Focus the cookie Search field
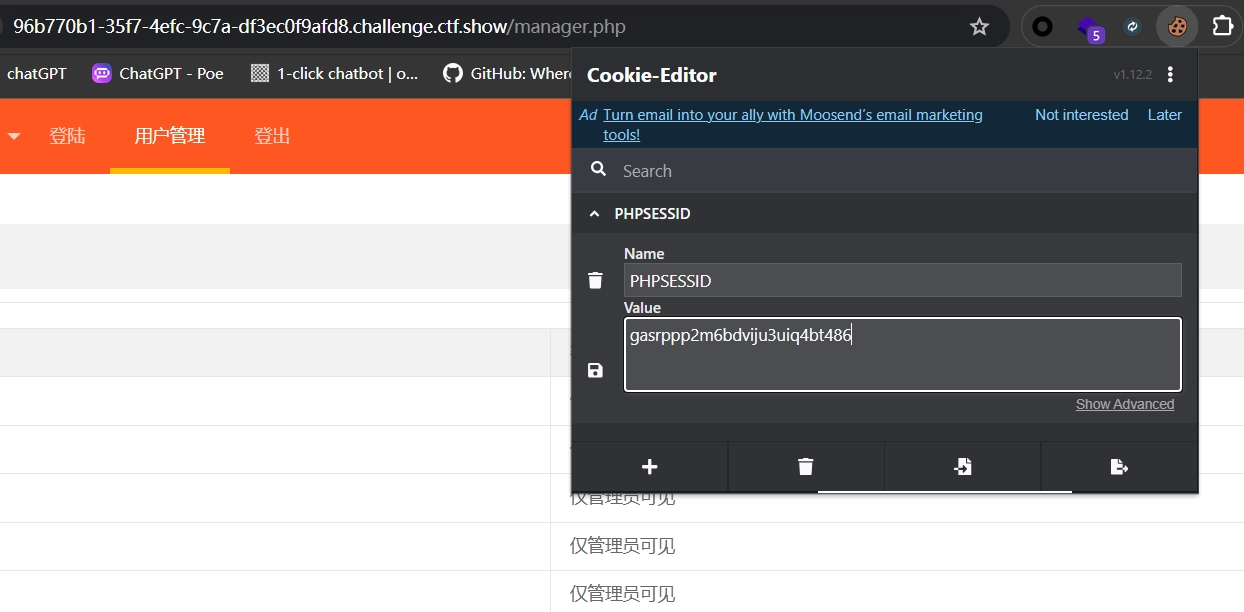 click(x=885, y=171)
